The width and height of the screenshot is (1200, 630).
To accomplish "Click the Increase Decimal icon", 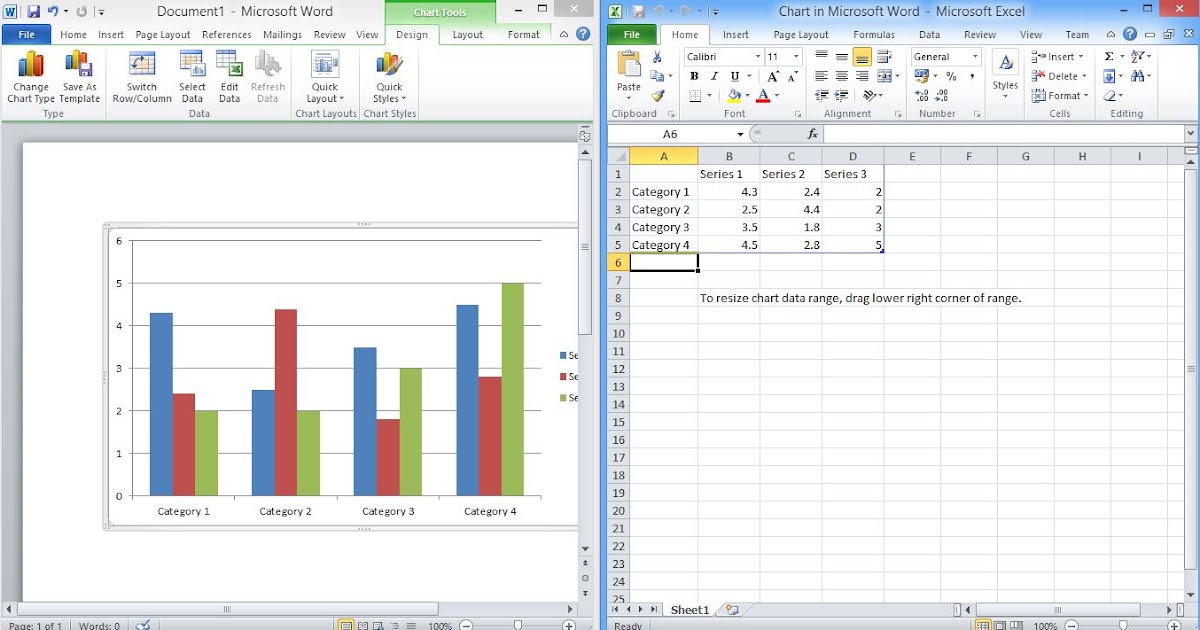I will point(920,95).
